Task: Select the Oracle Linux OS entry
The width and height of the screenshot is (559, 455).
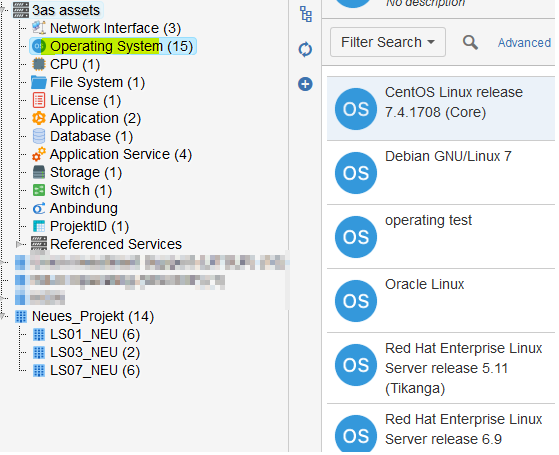Action: pyautogui.click(x=441, y=301)
